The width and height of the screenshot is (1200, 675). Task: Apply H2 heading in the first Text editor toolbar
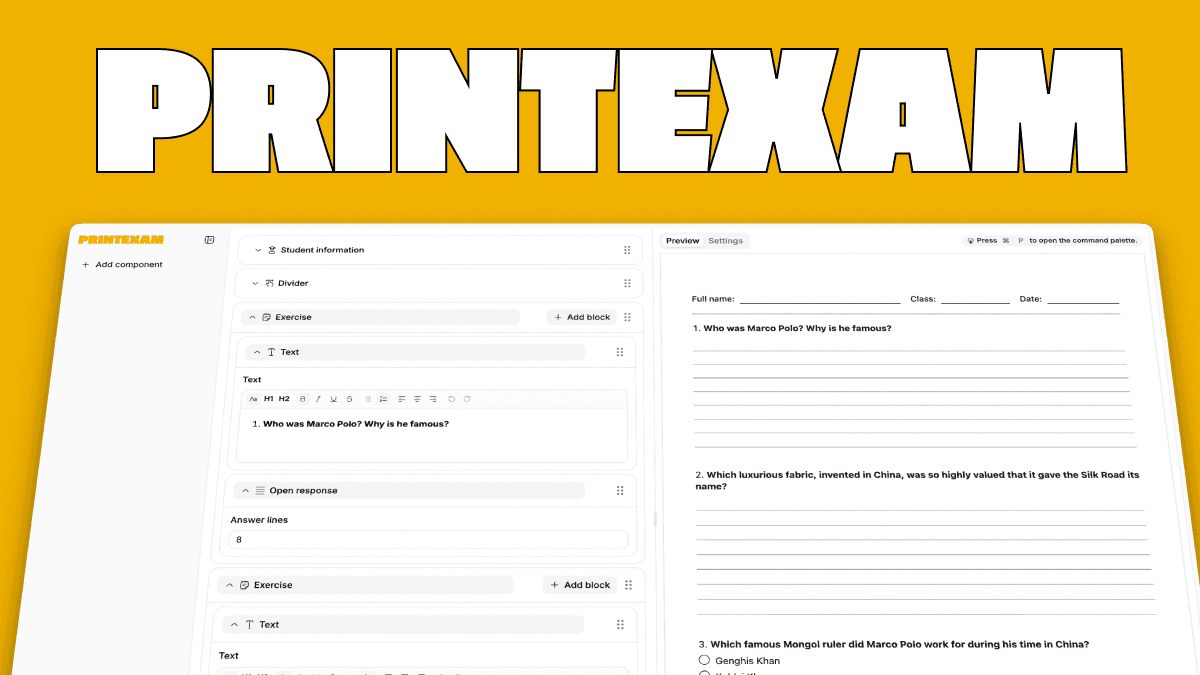pos(284,399)
